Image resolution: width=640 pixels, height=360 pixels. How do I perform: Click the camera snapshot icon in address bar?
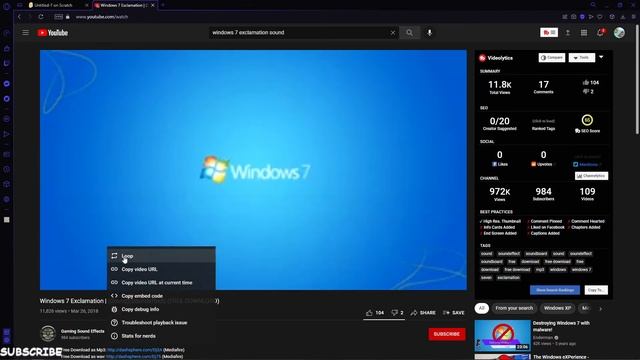573,17
